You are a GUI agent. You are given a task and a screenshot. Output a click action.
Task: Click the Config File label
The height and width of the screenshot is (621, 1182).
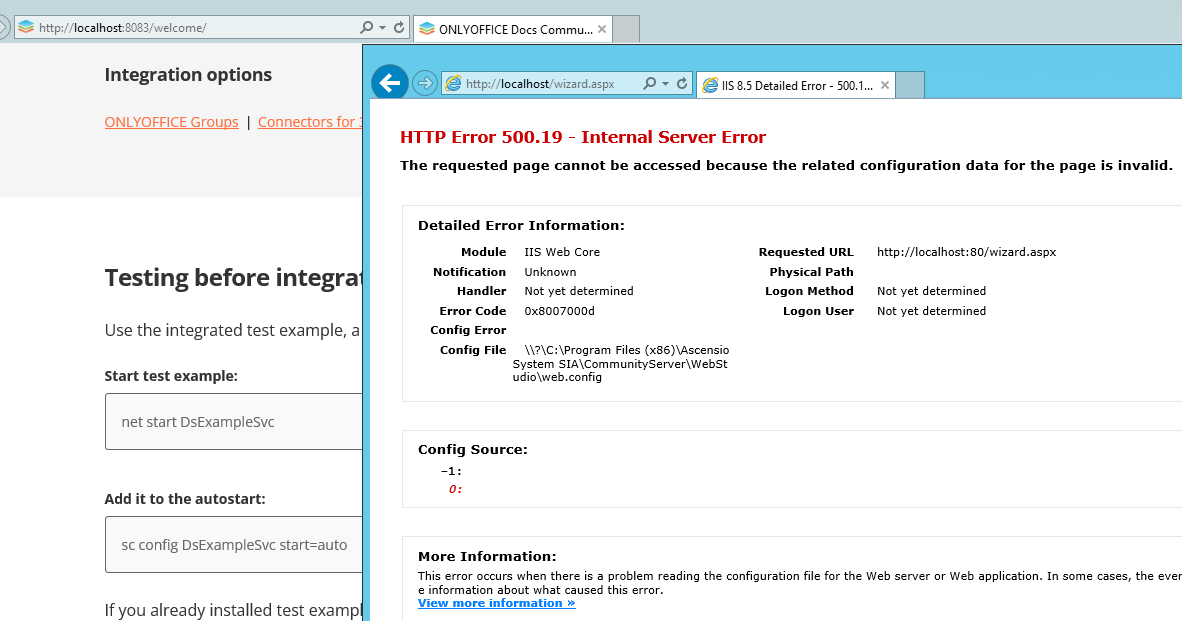click(x=473, y=350)
